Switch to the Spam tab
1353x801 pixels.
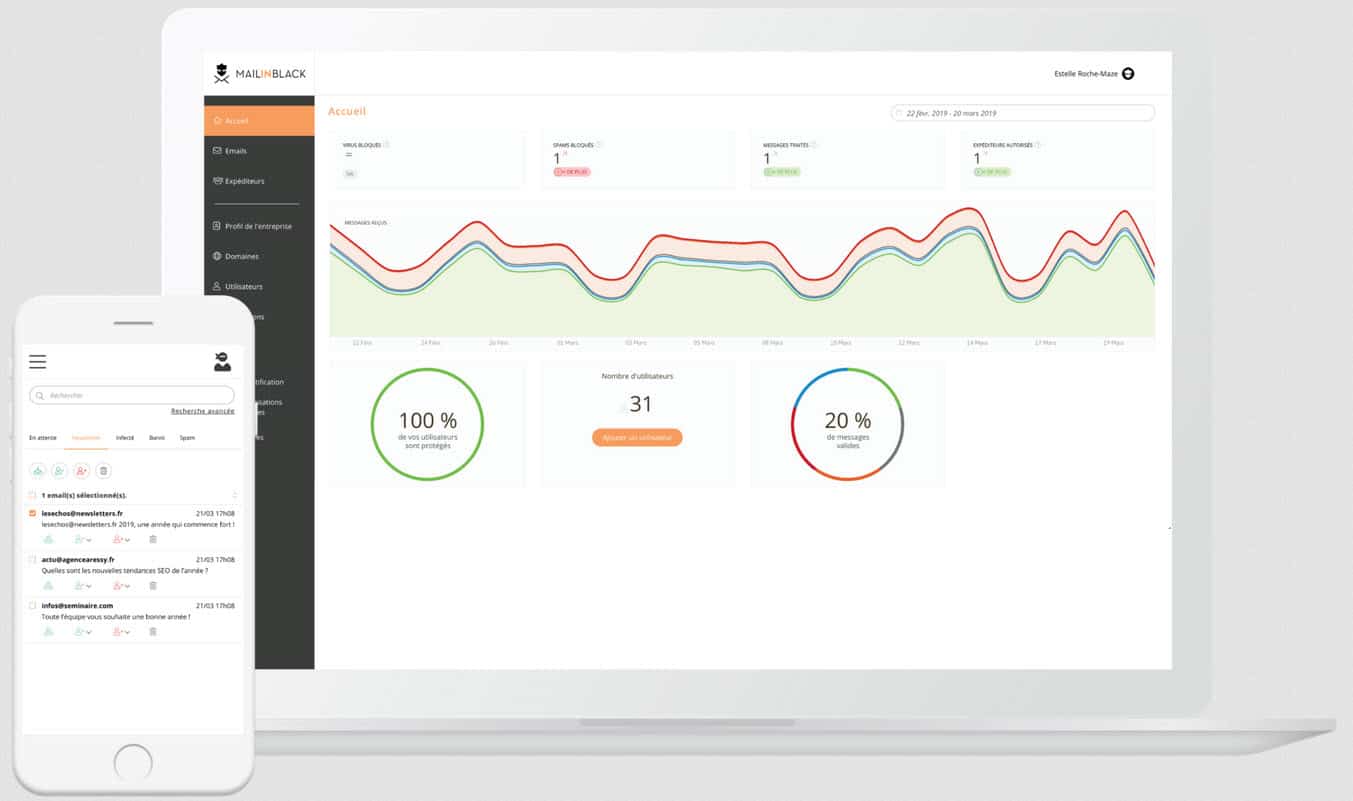click(187, 438)
